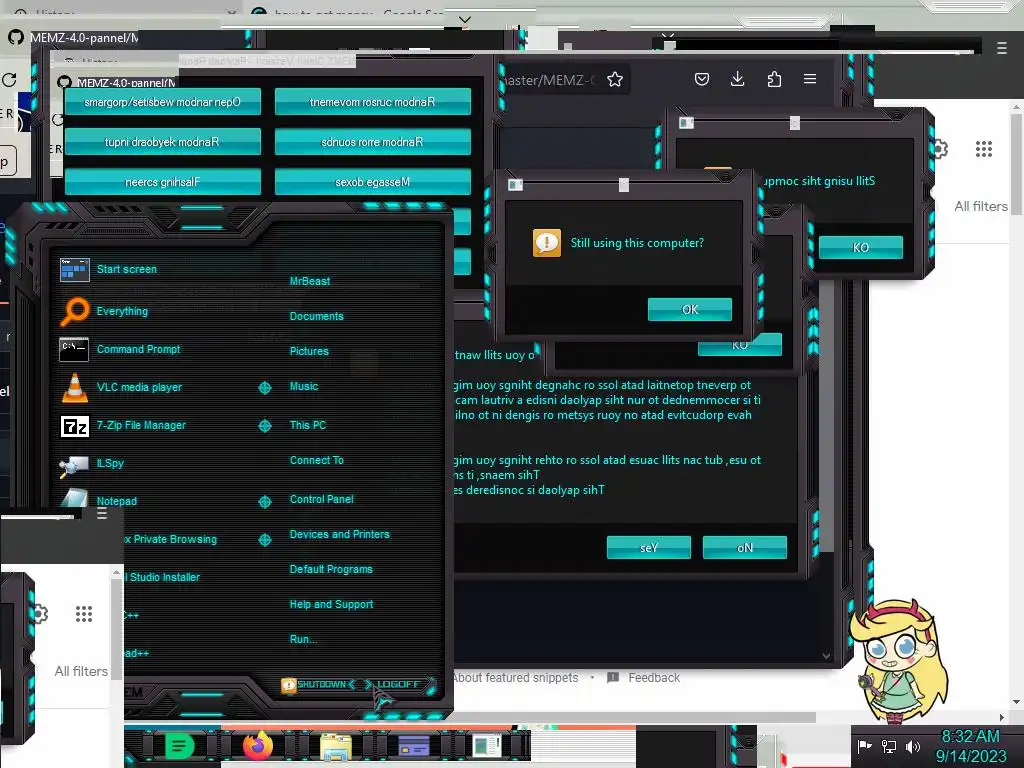The image size is (1024, 768).
Task: Click 'sexob egasseM' panel button
Action: pyautogui.click(x=372, y=182)
